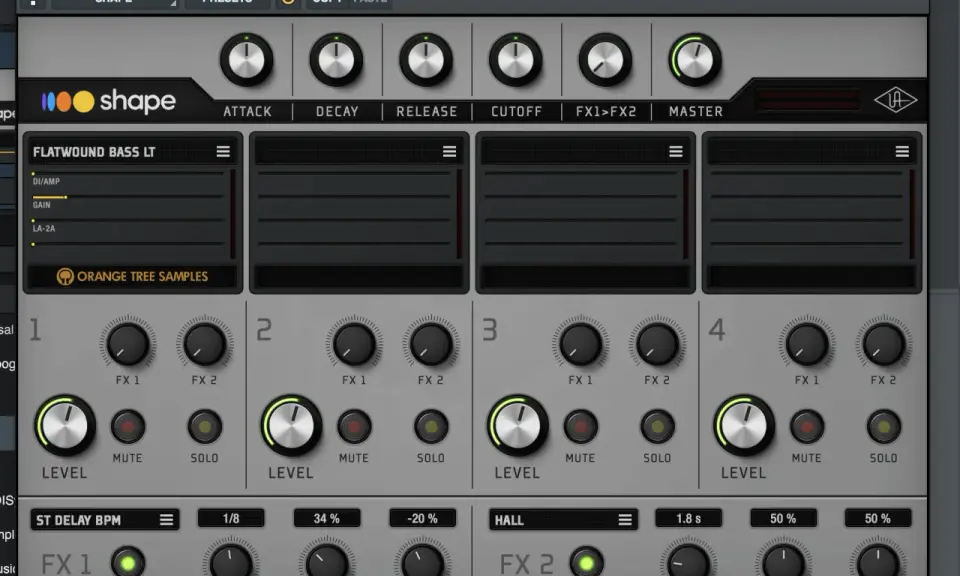Click the layer 1 LEVEL knob

65,425
